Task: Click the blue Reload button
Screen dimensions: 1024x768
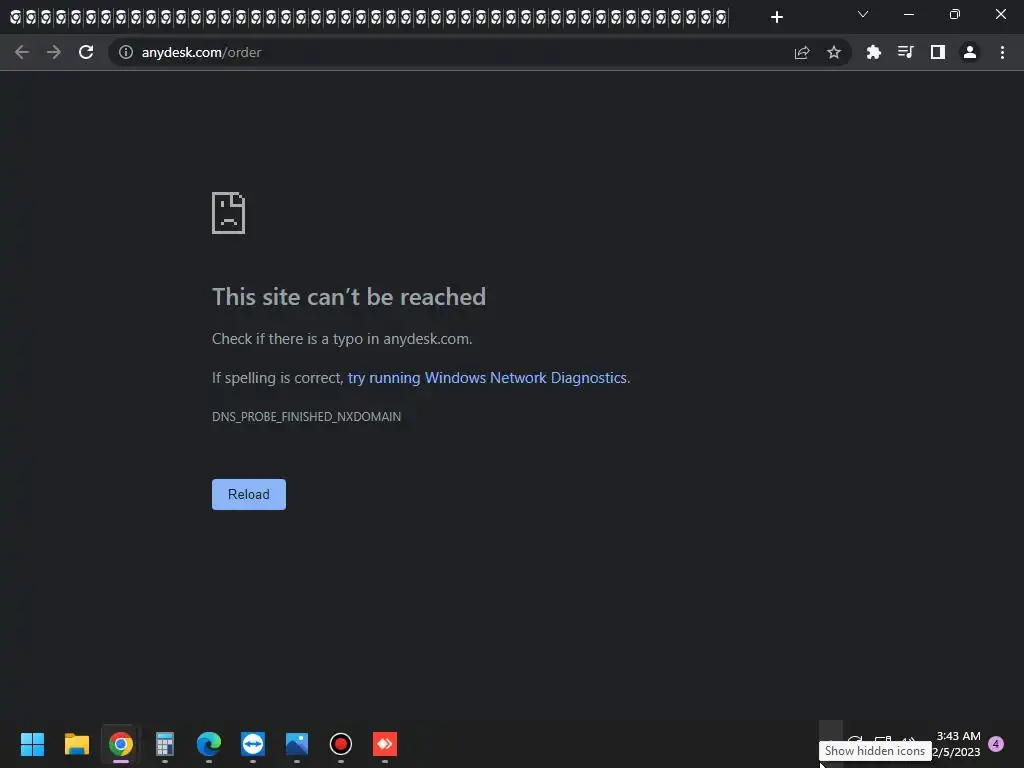Action: click(249, 494)
